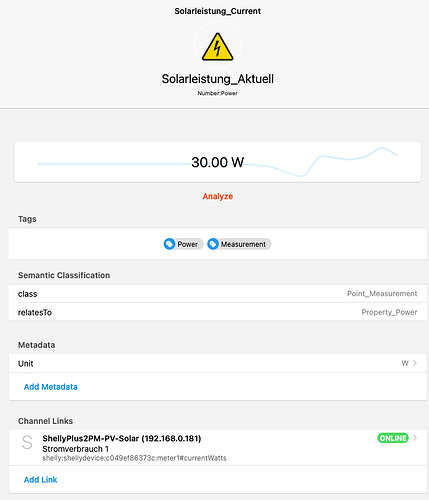Select the relatesTo Property_Power row
The width and height of the screenshot is (429, 500).
click(218, 312)
